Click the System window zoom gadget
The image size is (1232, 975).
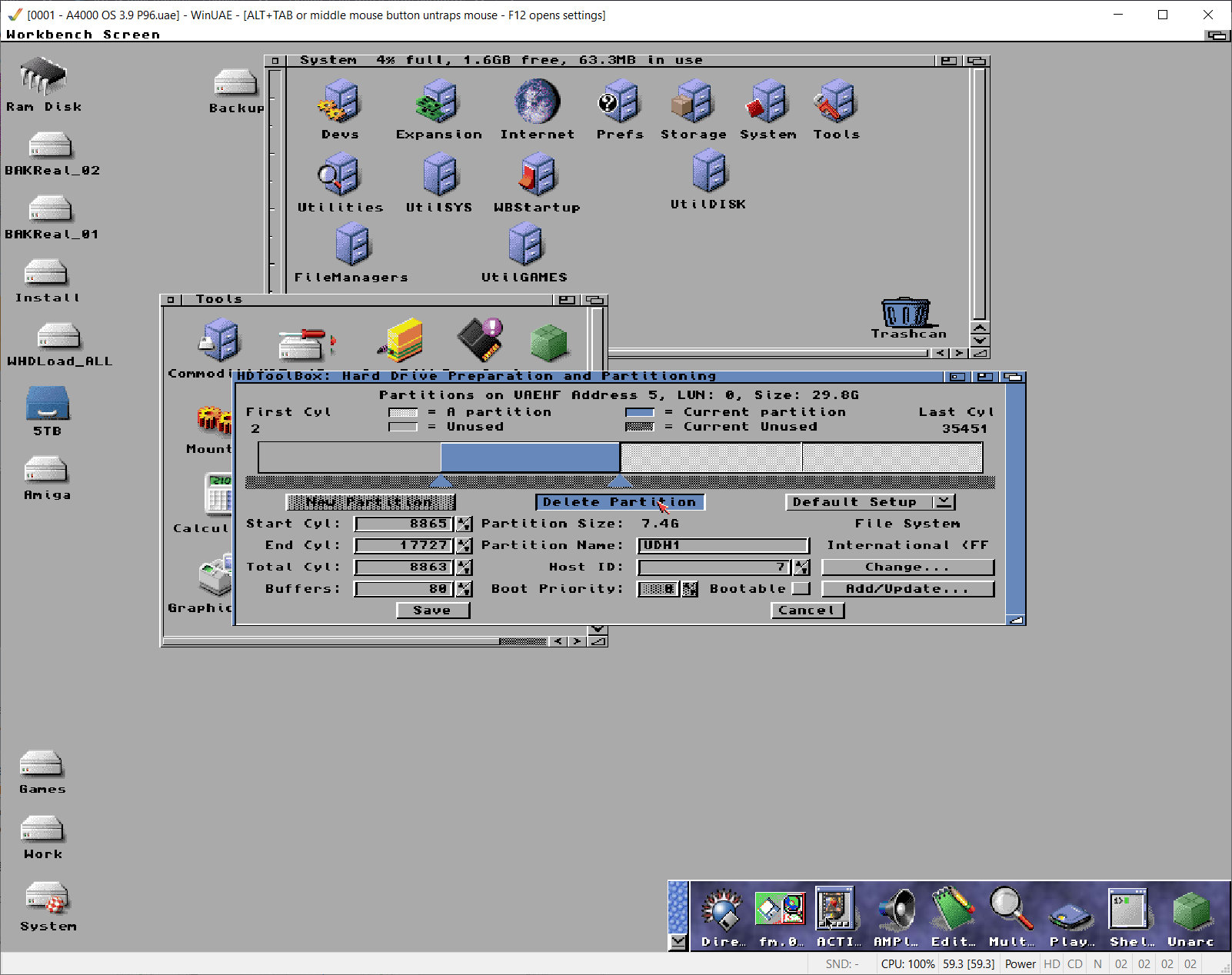click(949, 61)
